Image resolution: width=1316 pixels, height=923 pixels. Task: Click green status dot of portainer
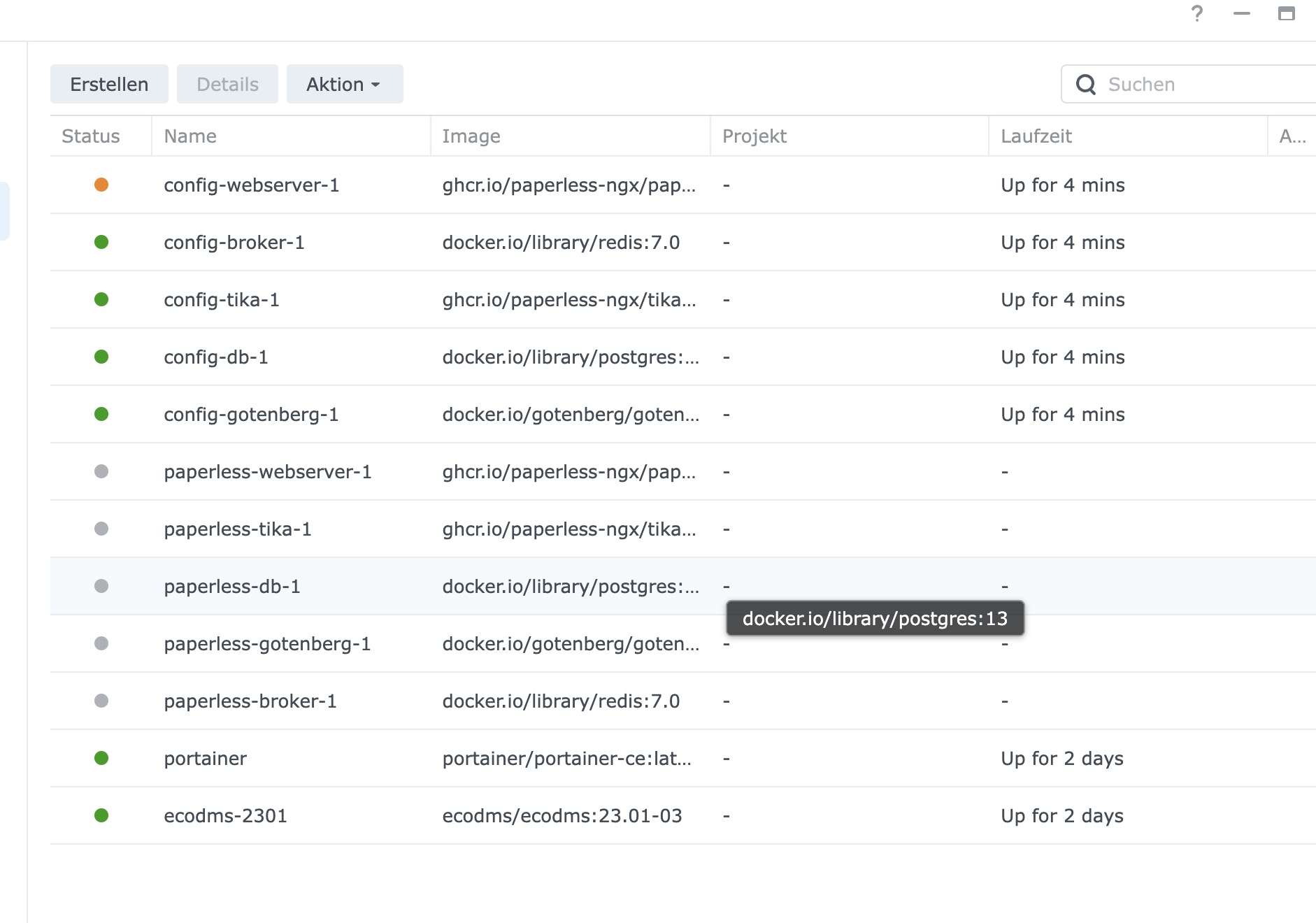[101, 758]
